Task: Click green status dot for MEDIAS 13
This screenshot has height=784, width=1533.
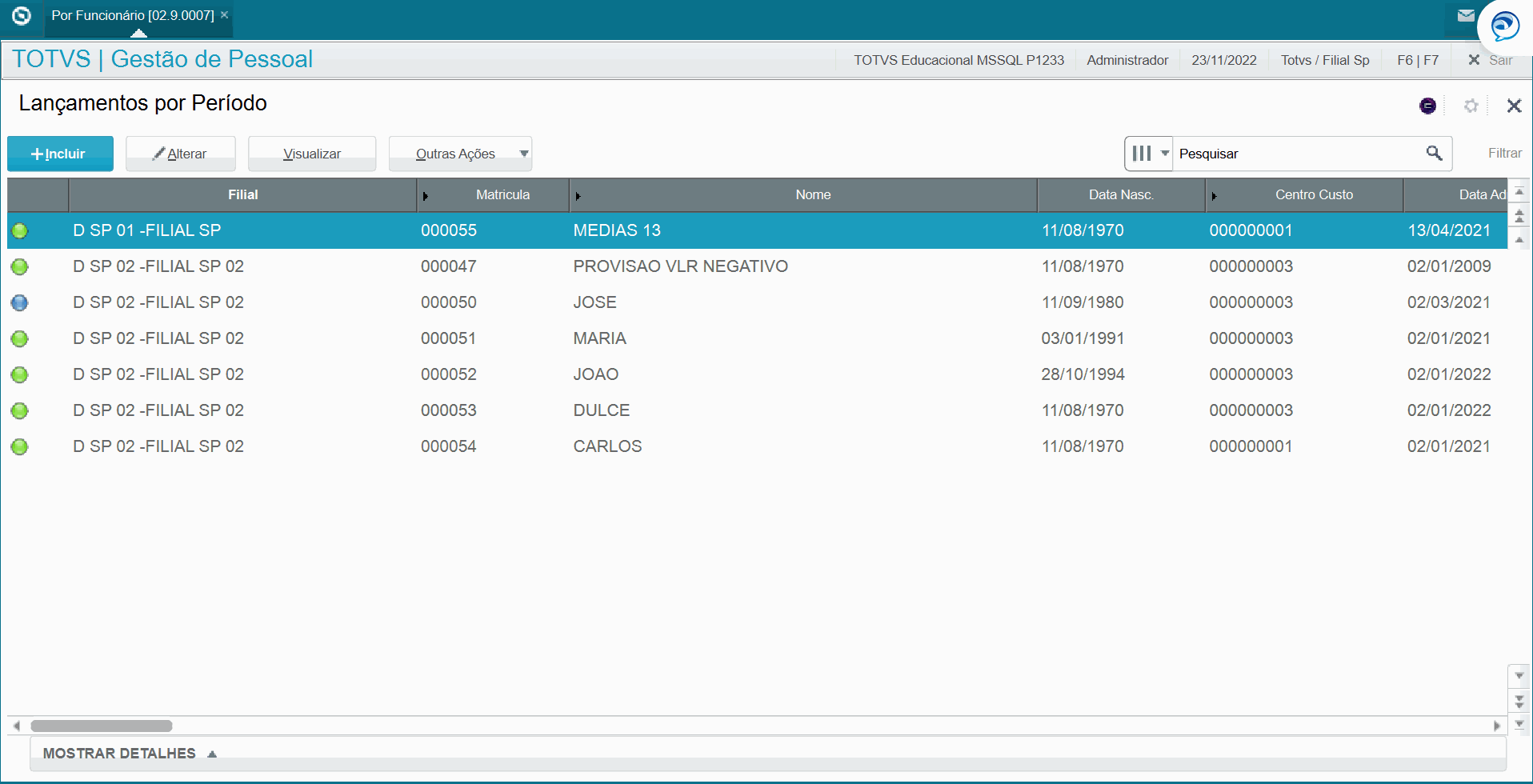Action: (x=20, y=231)
